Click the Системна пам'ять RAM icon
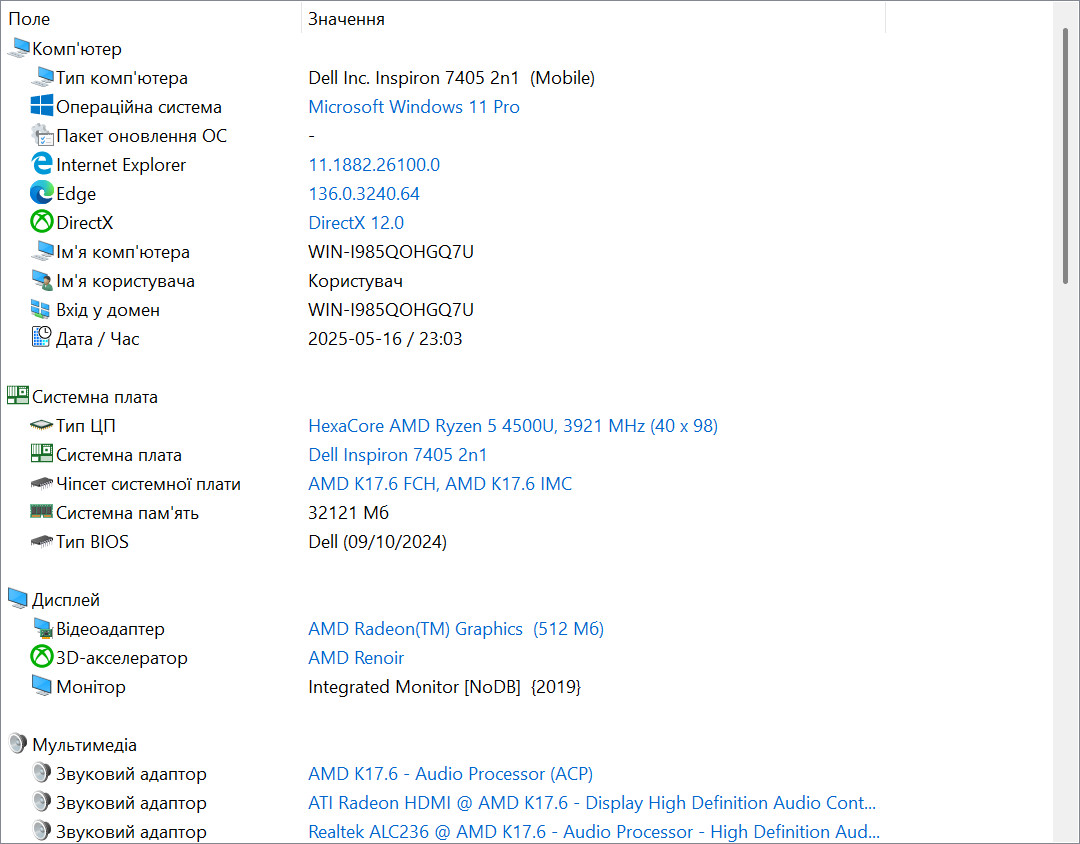The image size is (1080, 844). pos(42,512)
